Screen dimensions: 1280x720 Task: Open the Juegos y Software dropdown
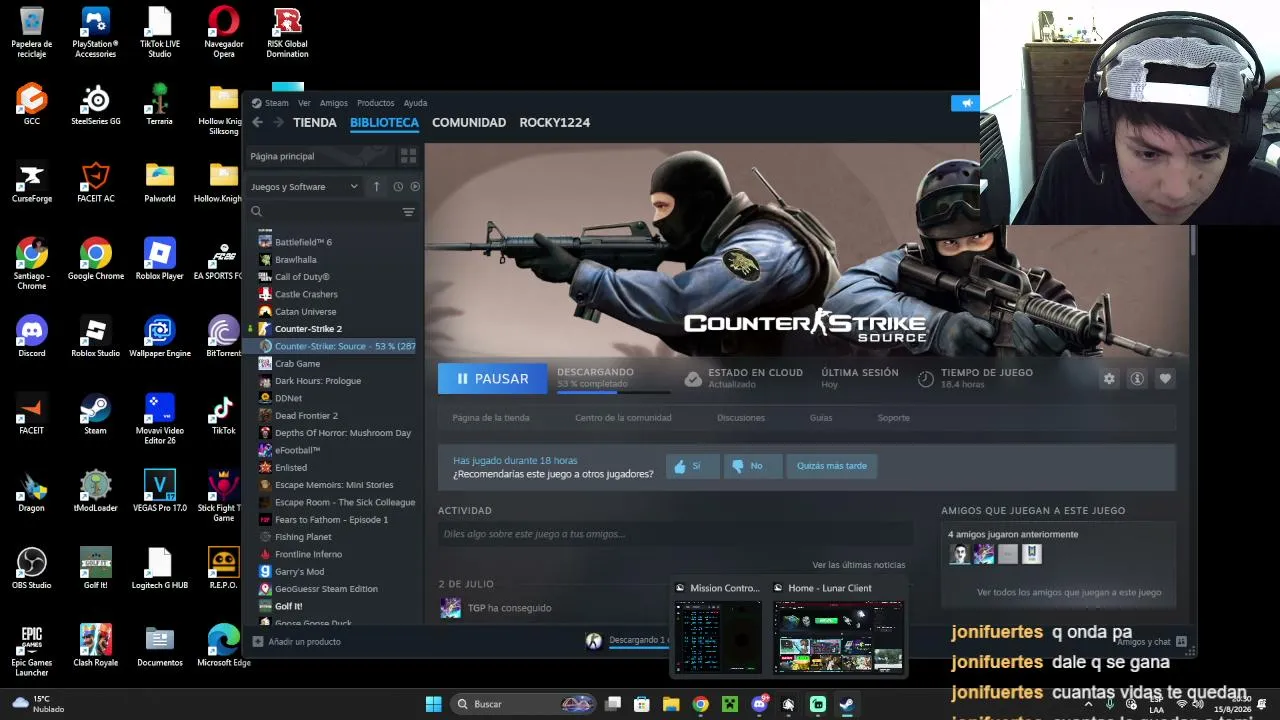click(304, 187)
